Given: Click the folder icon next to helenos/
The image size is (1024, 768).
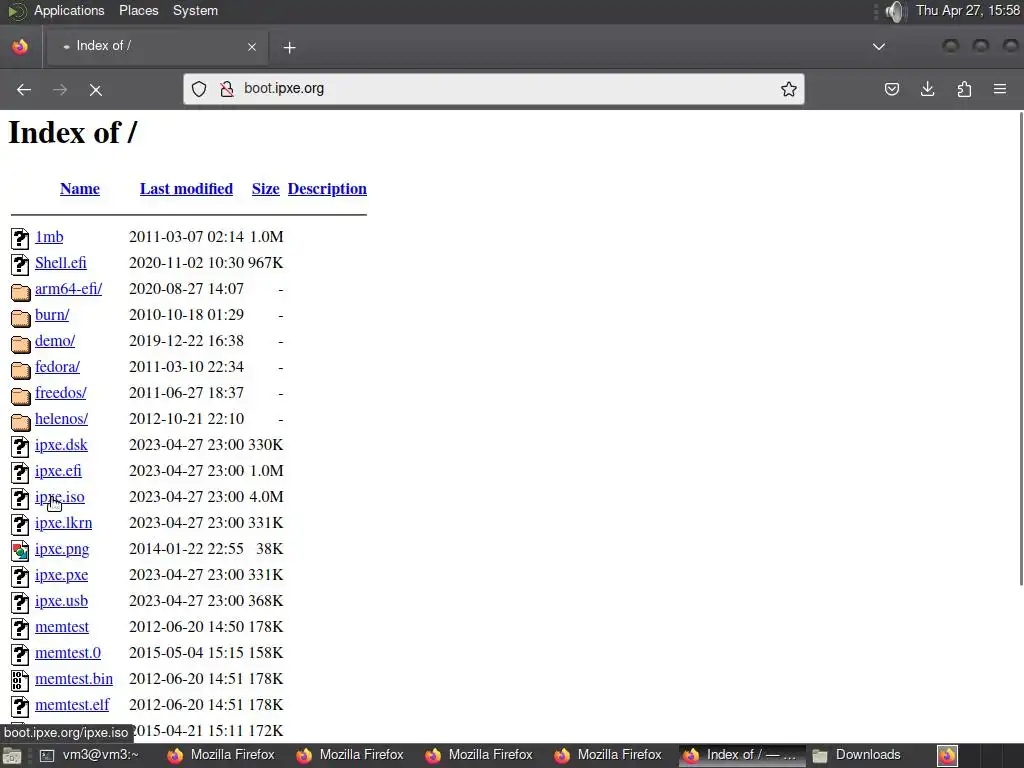Looking at the screenshot, I should click(20, 421).
